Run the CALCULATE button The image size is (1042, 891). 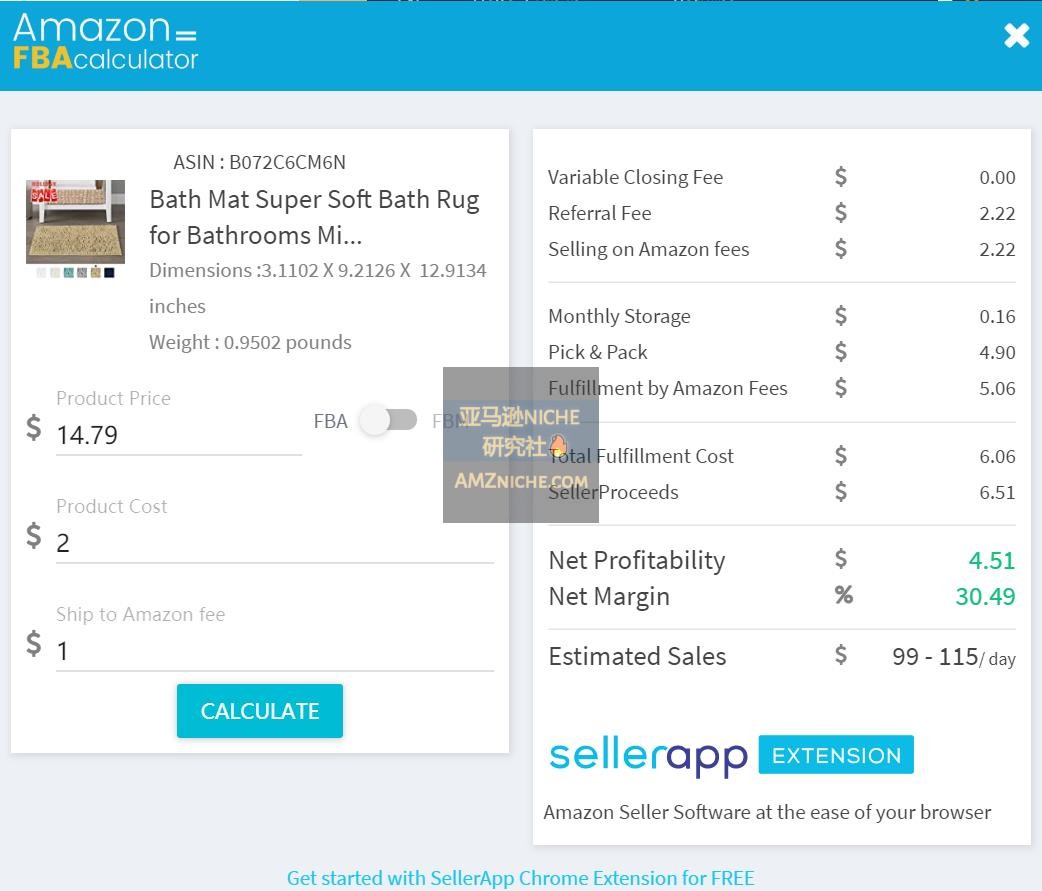click(260, 711)
